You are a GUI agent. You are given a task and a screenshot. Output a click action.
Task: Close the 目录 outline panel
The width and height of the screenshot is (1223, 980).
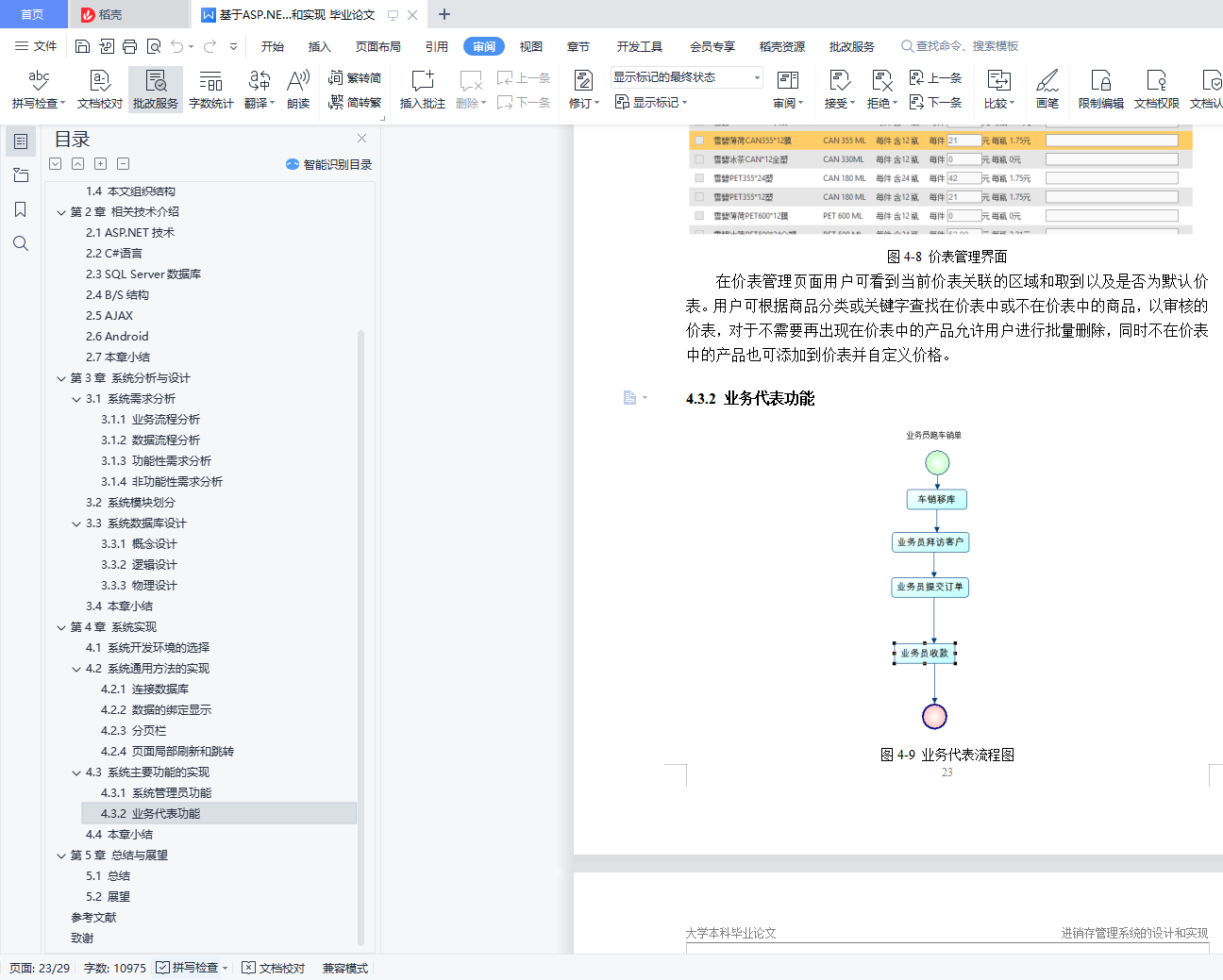click(361, 138)
